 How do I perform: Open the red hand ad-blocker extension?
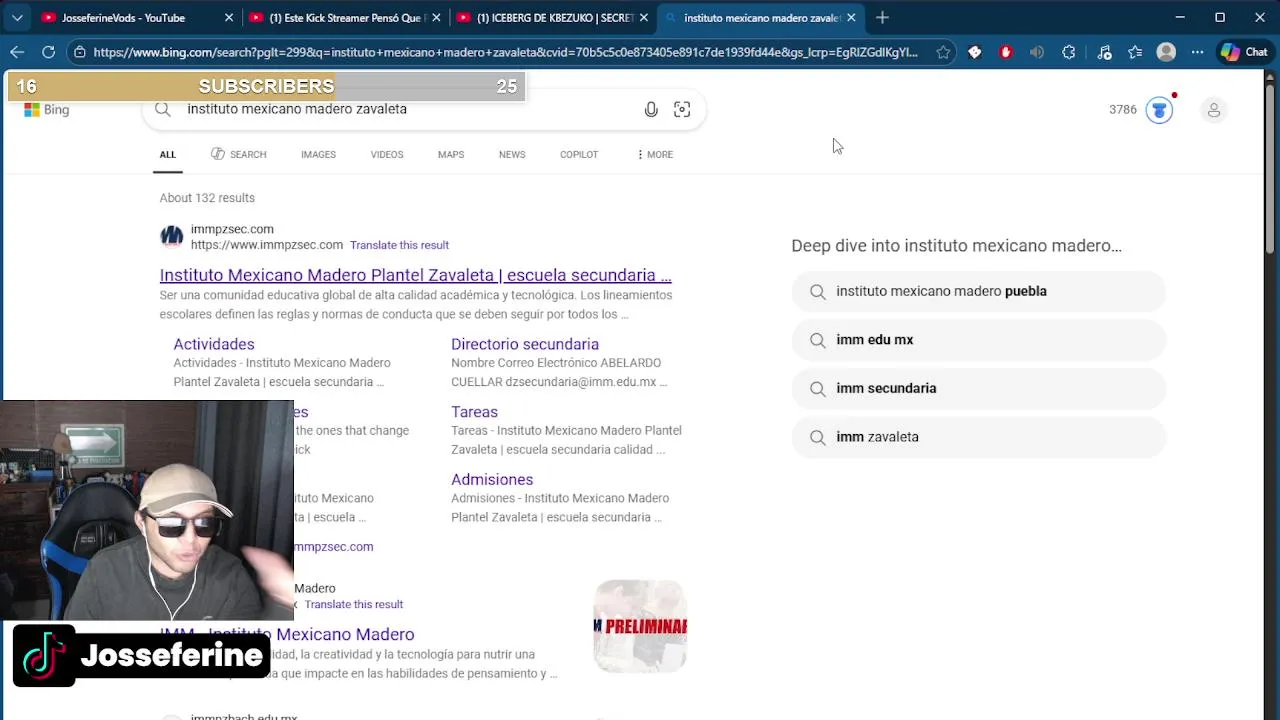pos(1006,52)
